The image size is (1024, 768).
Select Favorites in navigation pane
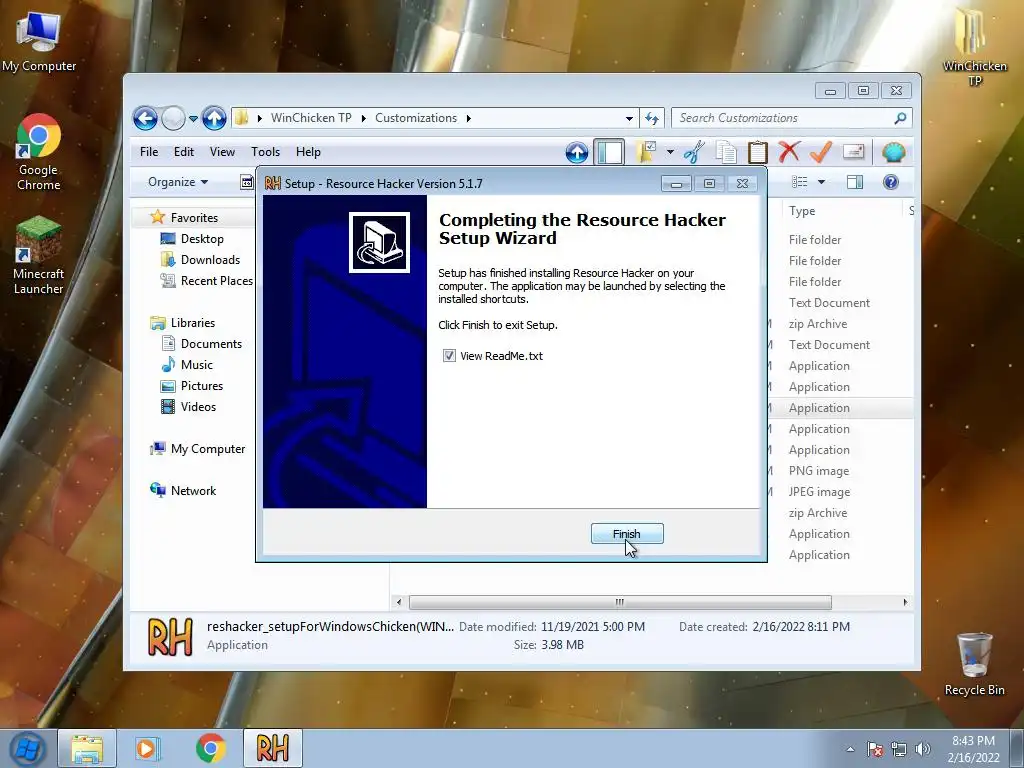pyautogui.click(x=194, y=217)
